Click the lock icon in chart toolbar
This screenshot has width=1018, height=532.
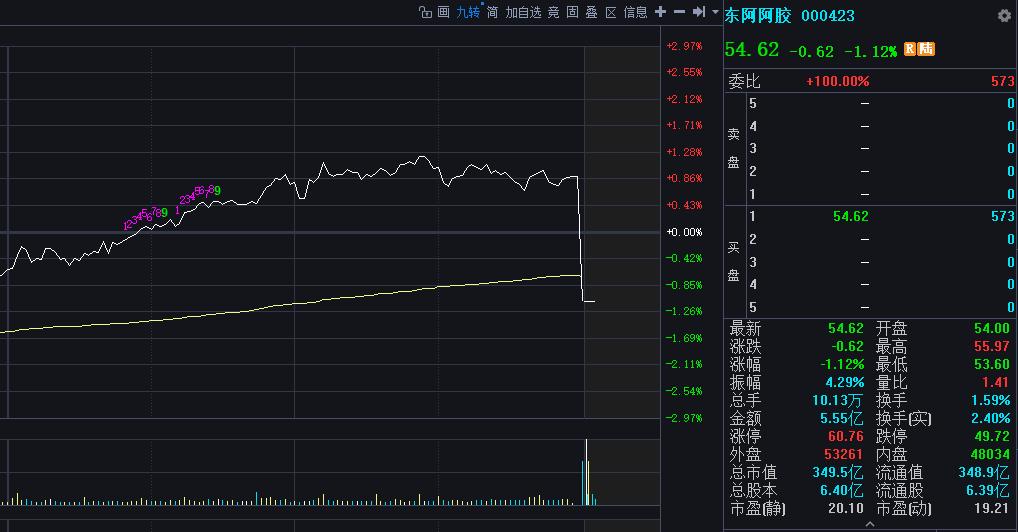(x=425, y=12)
